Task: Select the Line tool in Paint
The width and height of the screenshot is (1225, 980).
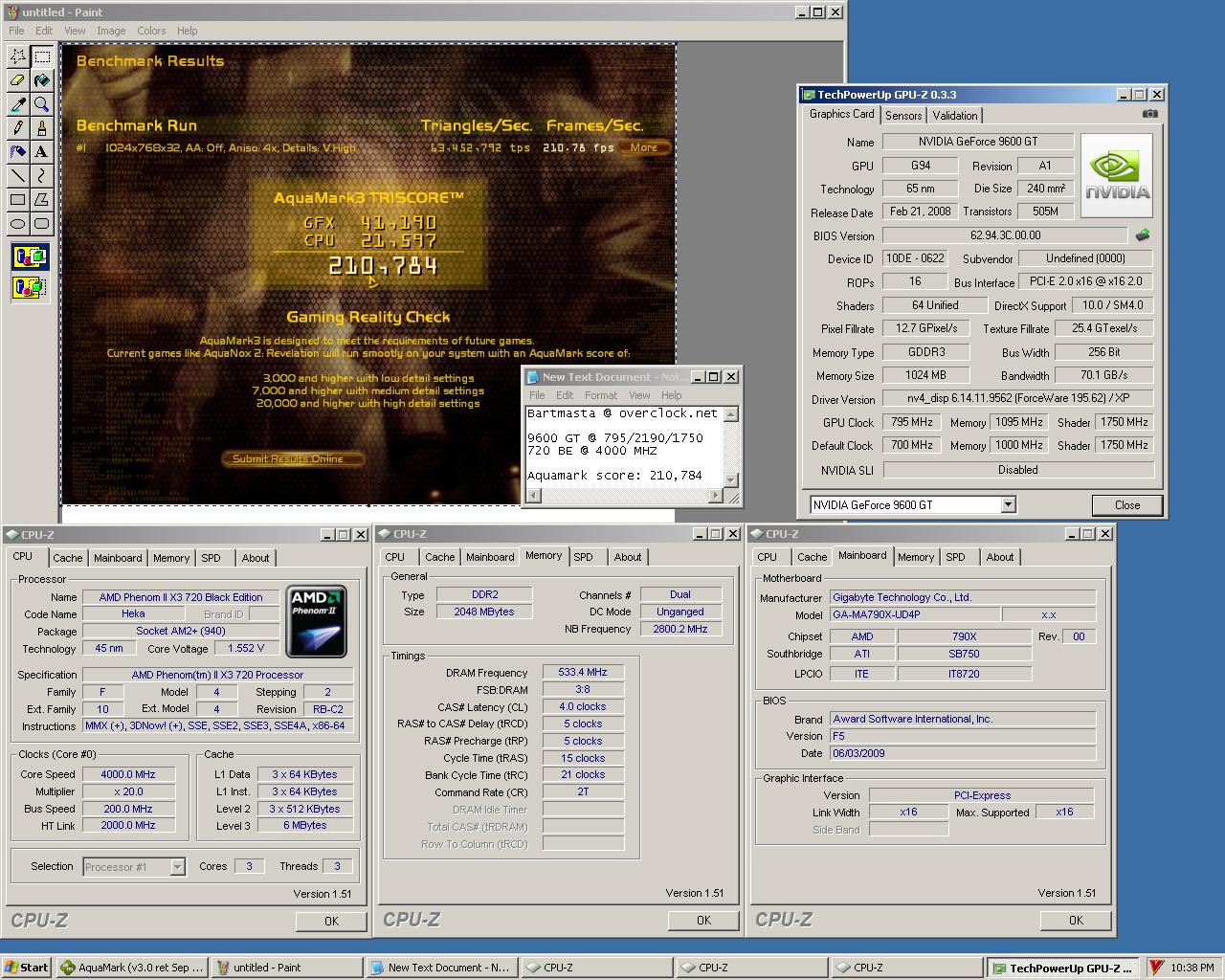Action: tap(17, 176)
